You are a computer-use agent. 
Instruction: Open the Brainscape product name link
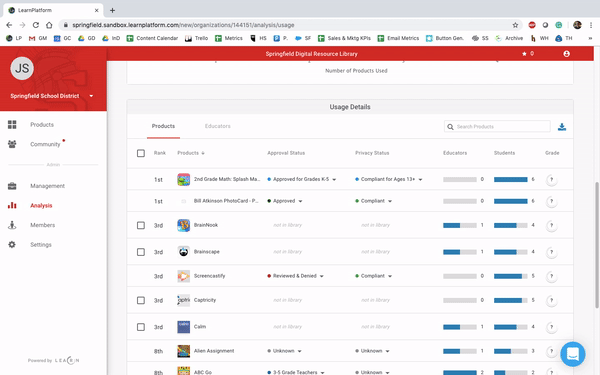(207, 252)
